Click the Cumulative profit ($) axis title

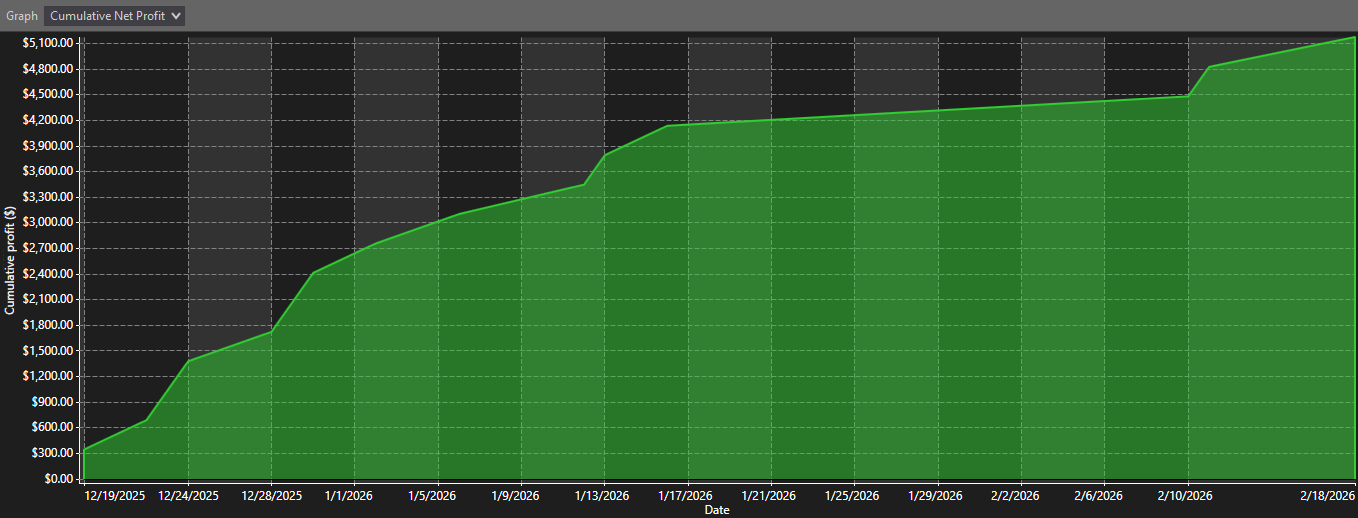[x=10, y=260]
